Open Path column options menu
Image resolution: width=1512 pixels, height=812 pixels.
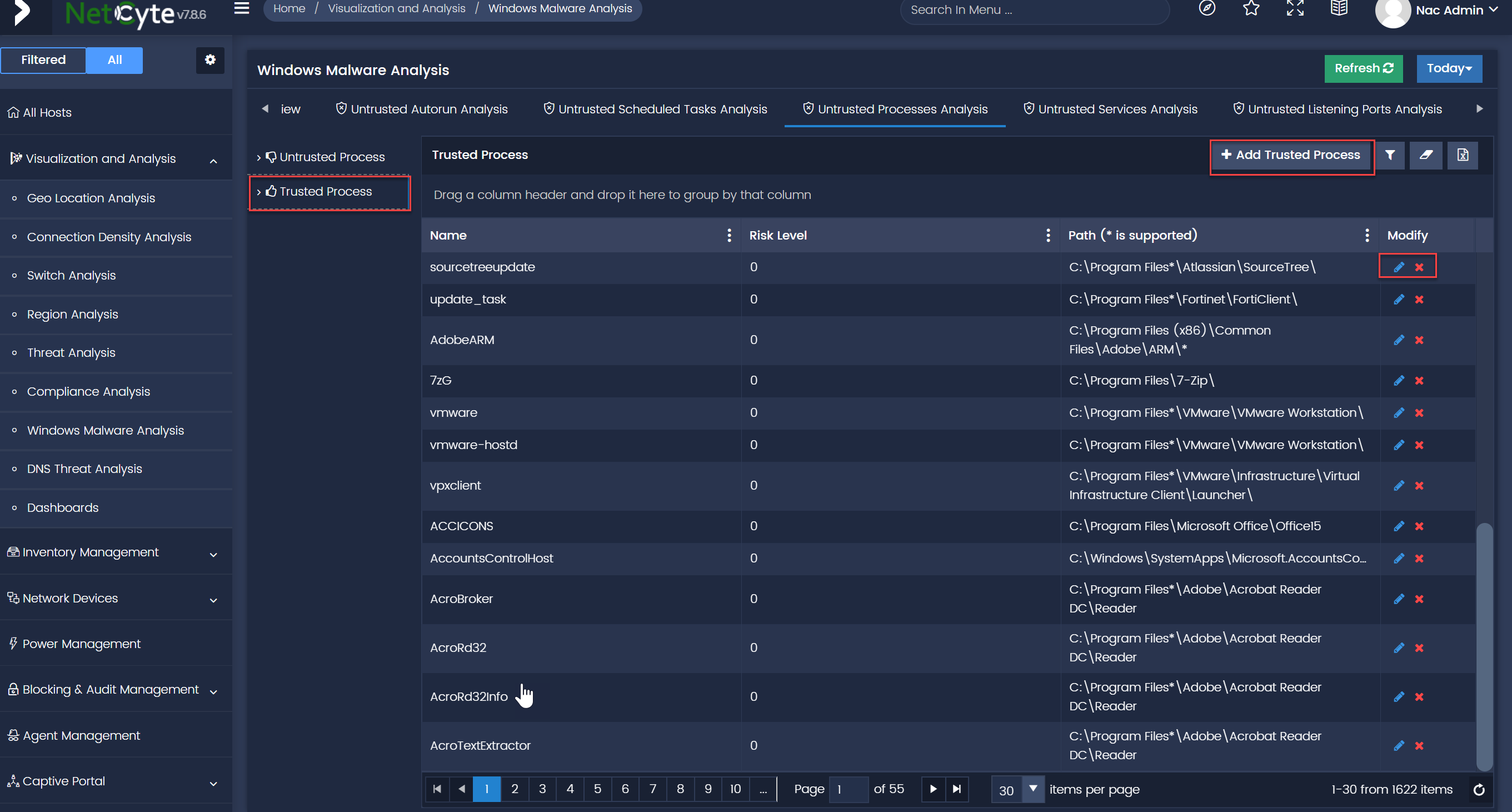[1367, 236]
